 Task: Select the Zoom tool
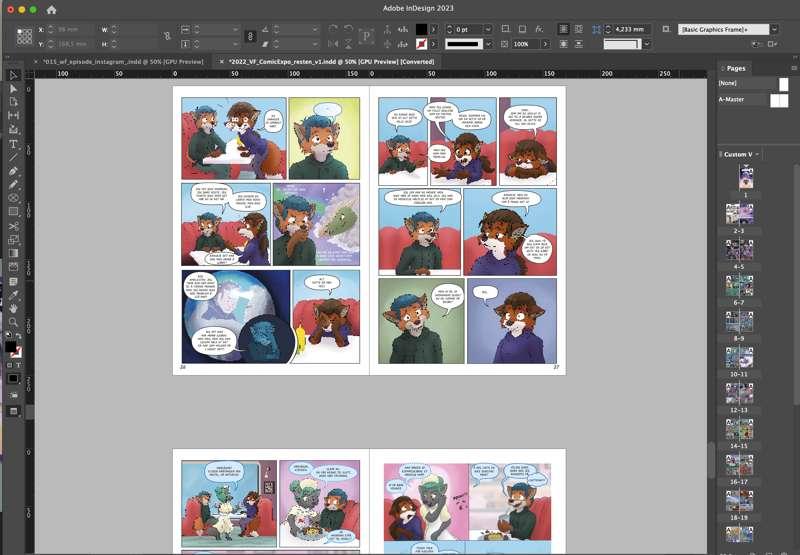13,322
